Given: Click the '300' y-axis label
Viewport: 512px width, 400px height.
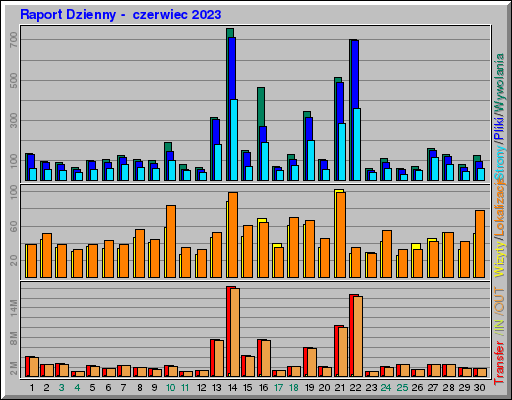Looking at the screenshot, I should (x=14, y=120).
